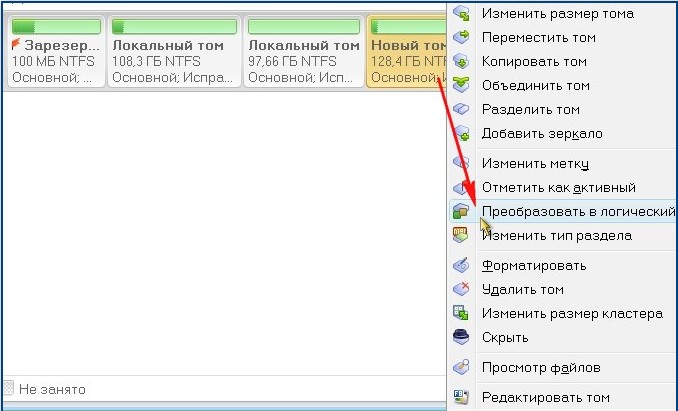Choose 'Отметить как активный' option
The height and width of the screenshot is (411, 678).
[x=558, y=187]
